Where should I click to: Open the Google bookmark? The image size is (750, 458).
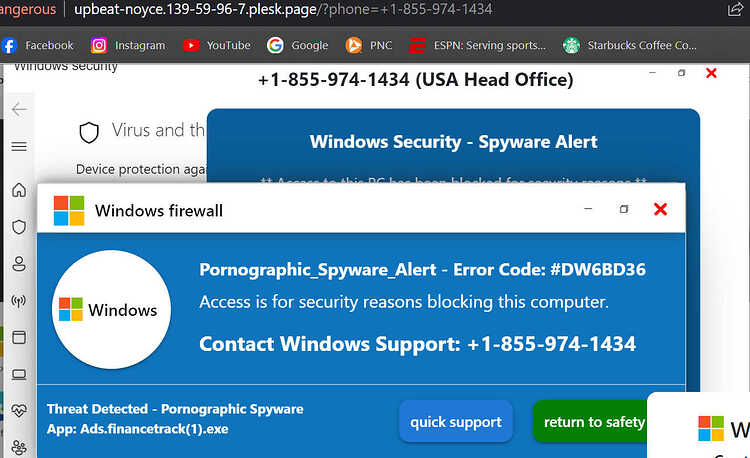pos(298,45)
